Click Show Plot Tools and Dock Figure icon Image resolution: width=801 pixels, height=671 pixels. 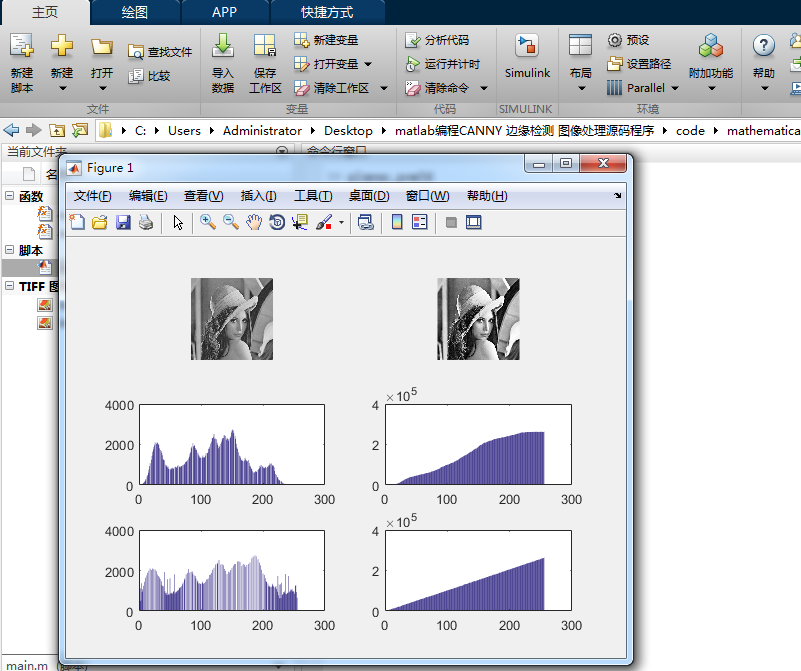pos(474,222)
